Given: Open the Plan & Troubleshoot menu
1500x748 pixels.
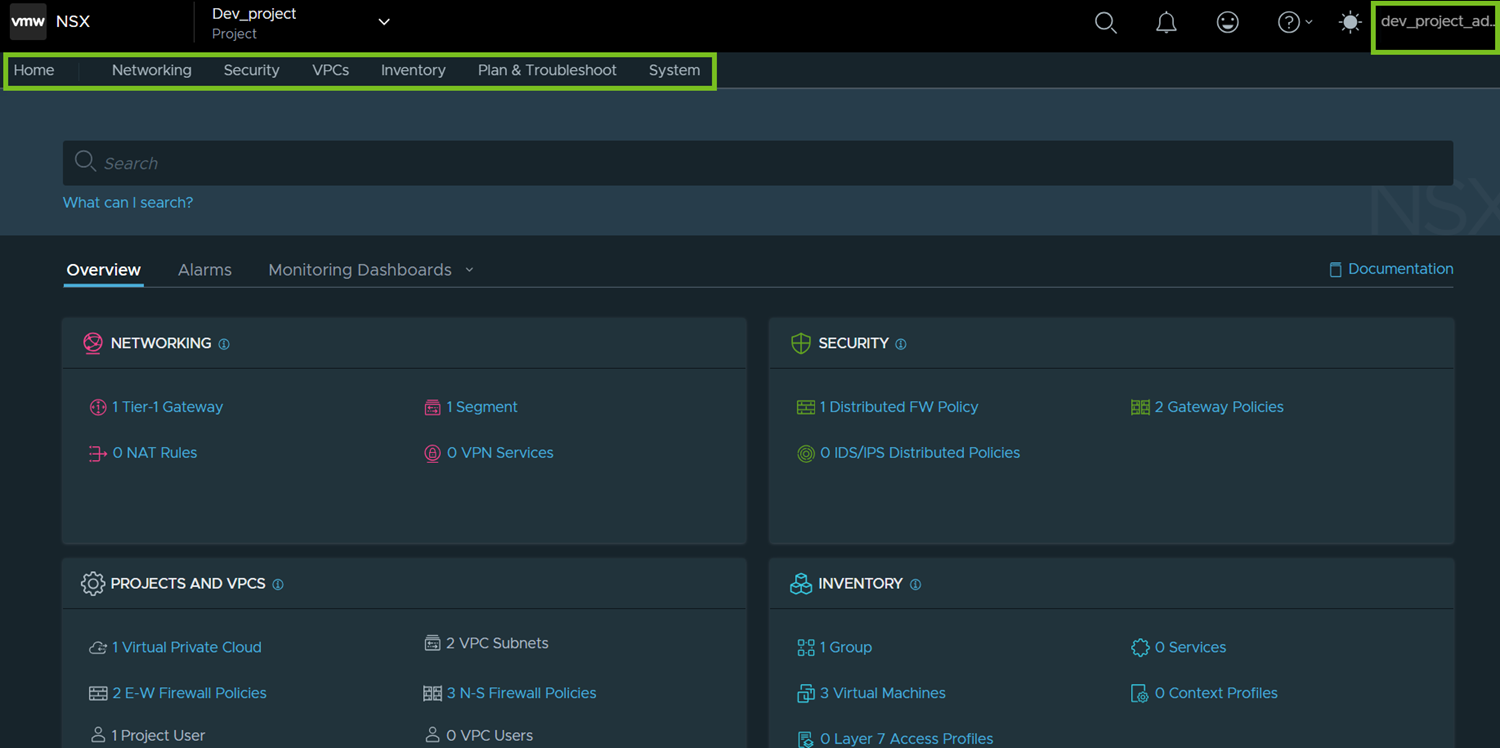Looking at the screenshot, I should pyautogui.click(x=547, y=70).
